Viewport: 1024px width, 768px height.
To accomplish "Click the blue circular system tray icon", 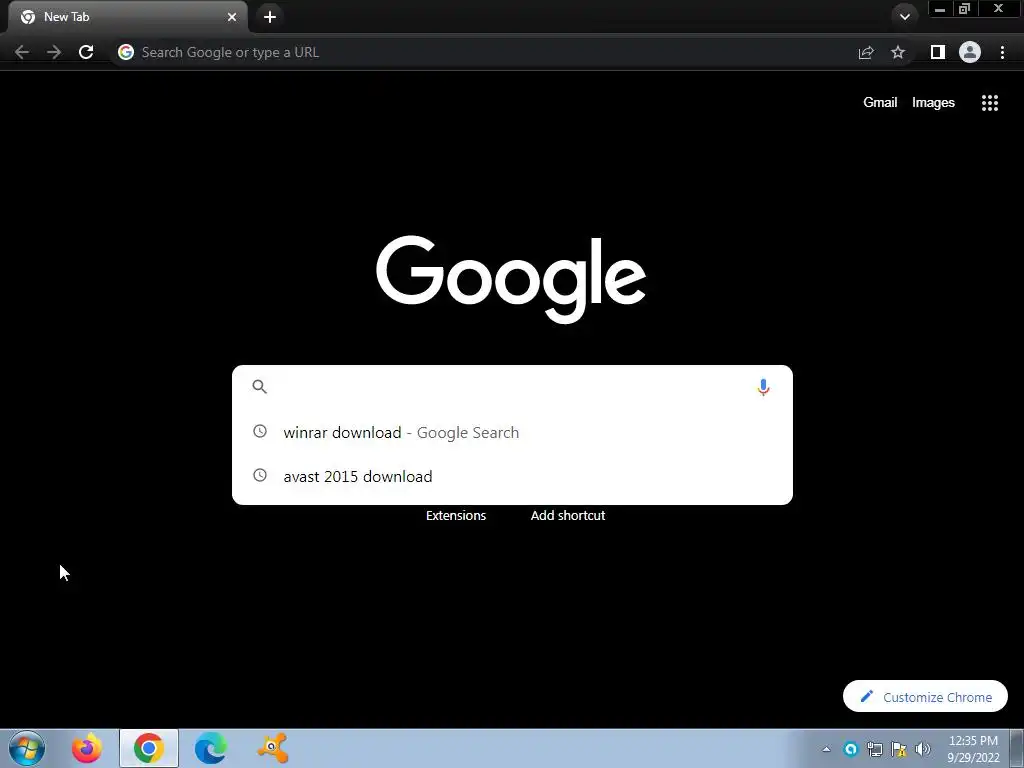I will 850,749.
